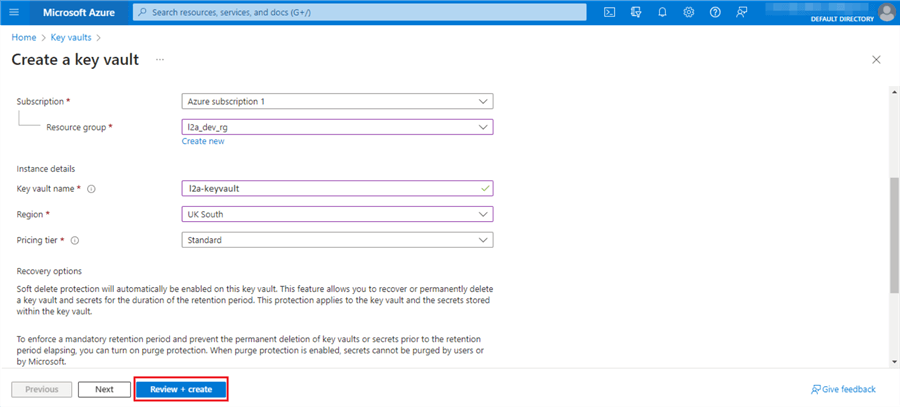Click the top bar feedback icon
This screenshot has height=407, width=900.
click(x=742, y=12)
